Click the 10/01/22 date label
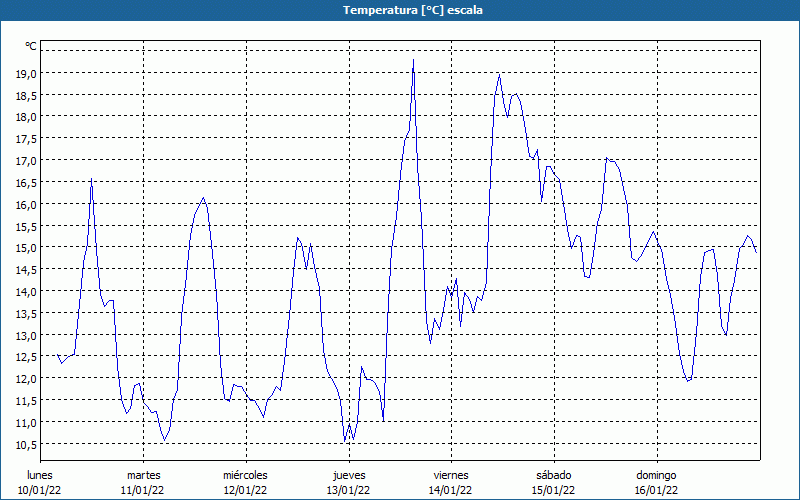 [x=40, y=490]
